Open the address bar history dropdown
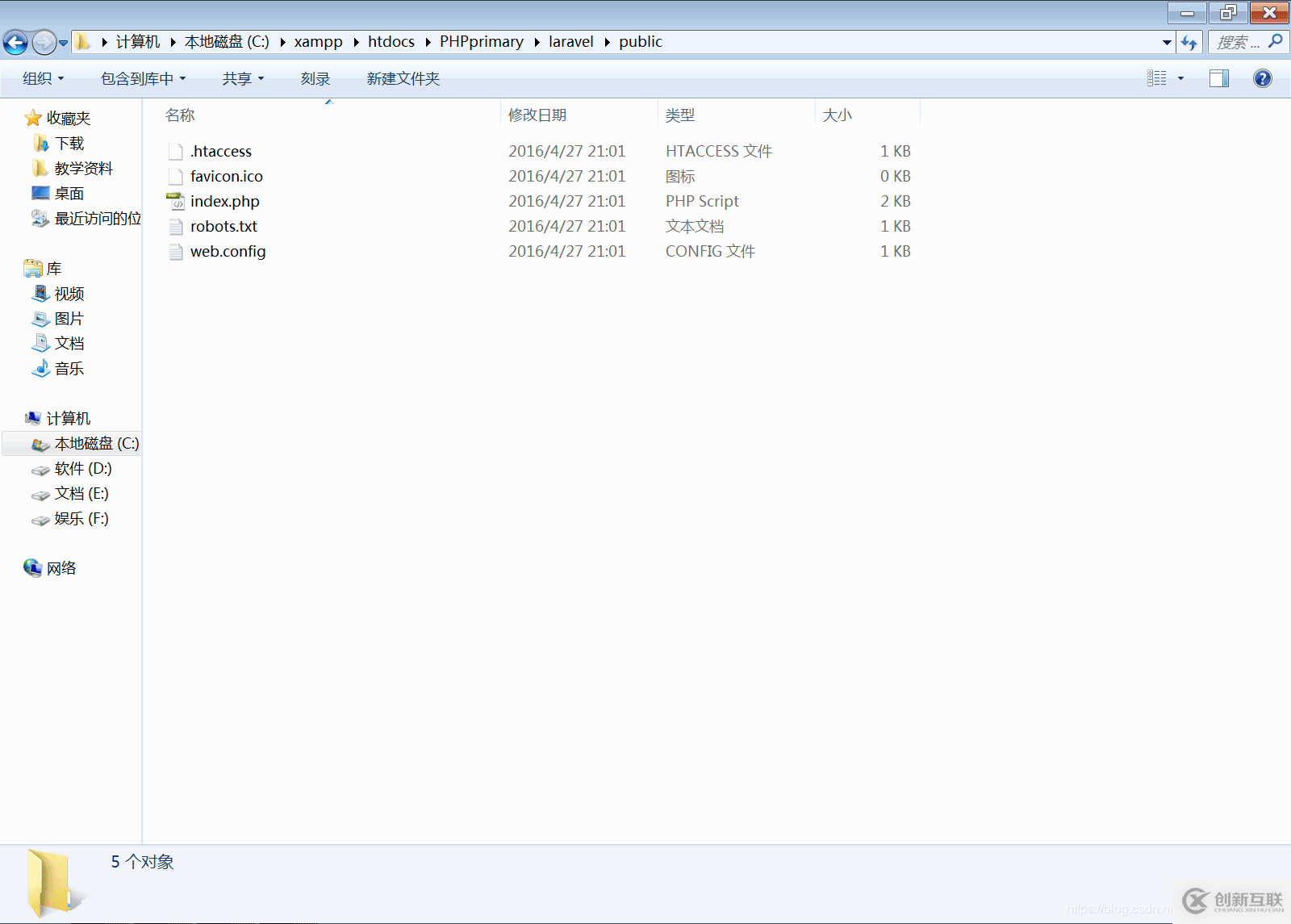Viewport: 1291px width, 924px height. (1167, 42)
